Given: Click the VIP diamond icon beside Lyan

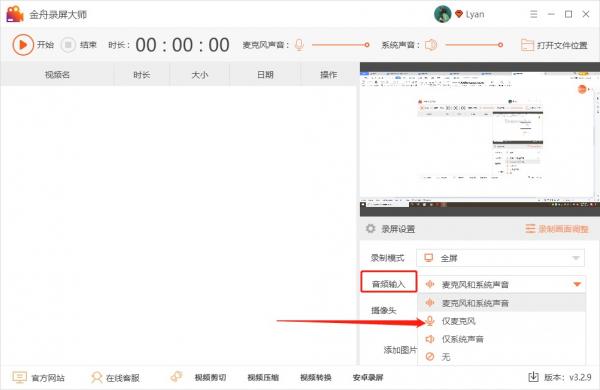Looking at the screenshot, I should click(x=459, y=14).
